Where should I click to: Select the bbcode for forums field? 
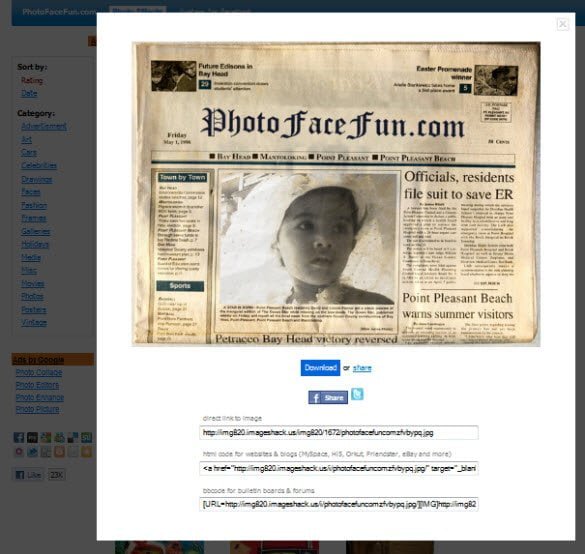coord(339,504)
